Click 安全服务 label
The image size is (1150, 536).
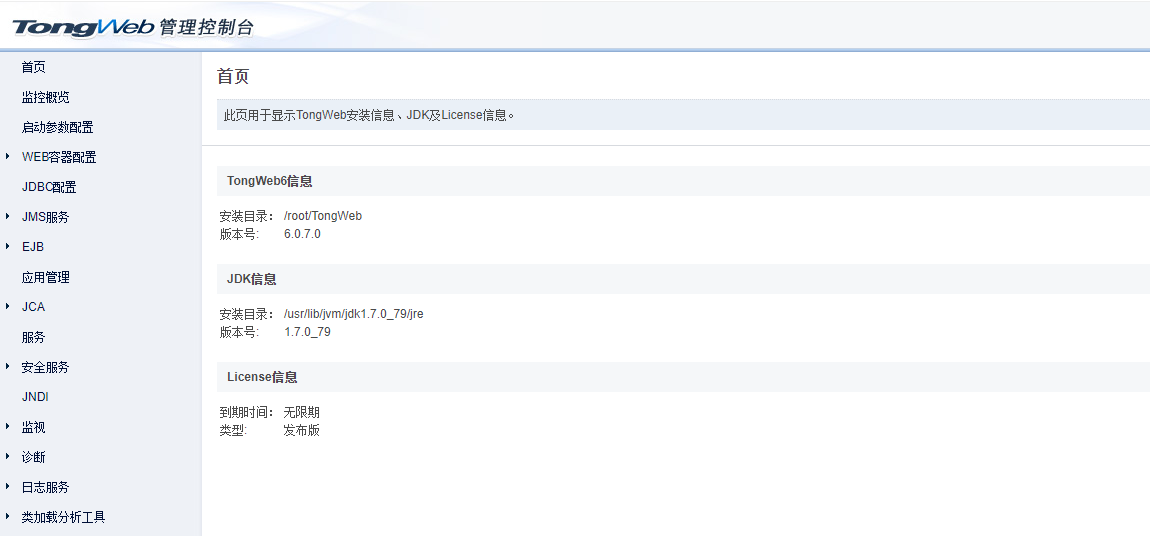pyautogui.click(x=45, y=367)
